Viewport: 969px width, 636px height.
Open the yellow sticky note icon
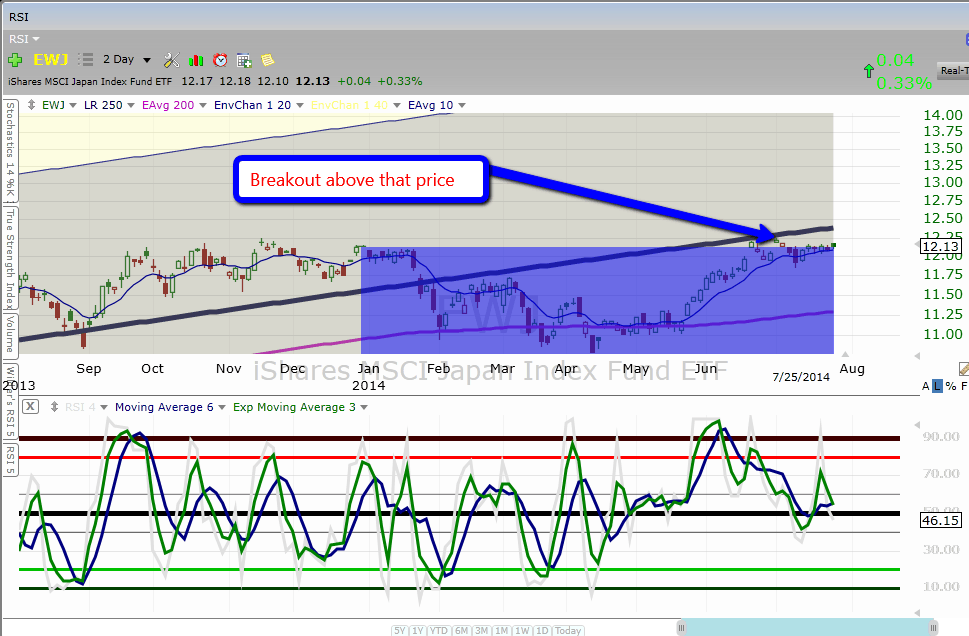267,60
